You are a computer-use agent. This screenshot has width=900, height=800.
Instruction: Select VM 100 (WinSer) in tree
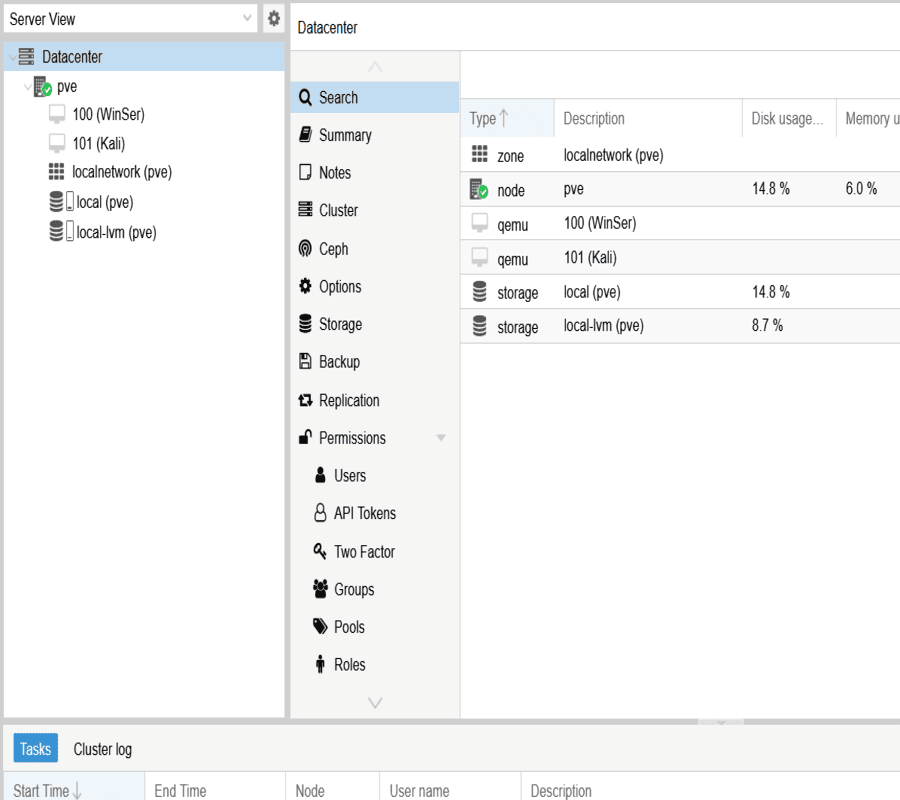(x=108, y=115)
